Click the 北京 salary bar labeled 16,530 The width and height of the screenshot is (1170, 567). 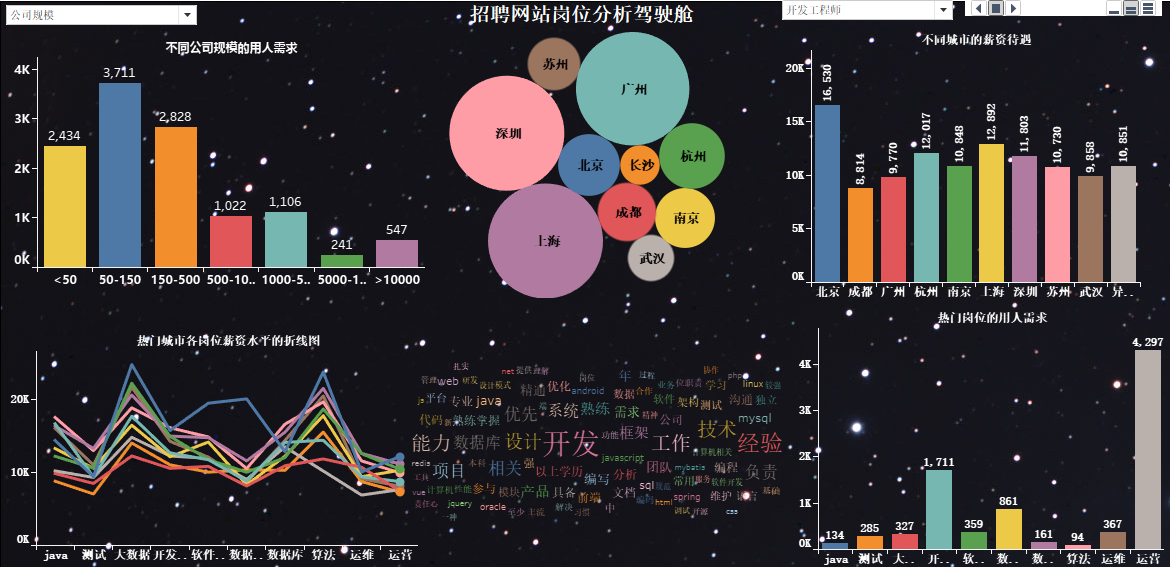(x=828, y=193)
